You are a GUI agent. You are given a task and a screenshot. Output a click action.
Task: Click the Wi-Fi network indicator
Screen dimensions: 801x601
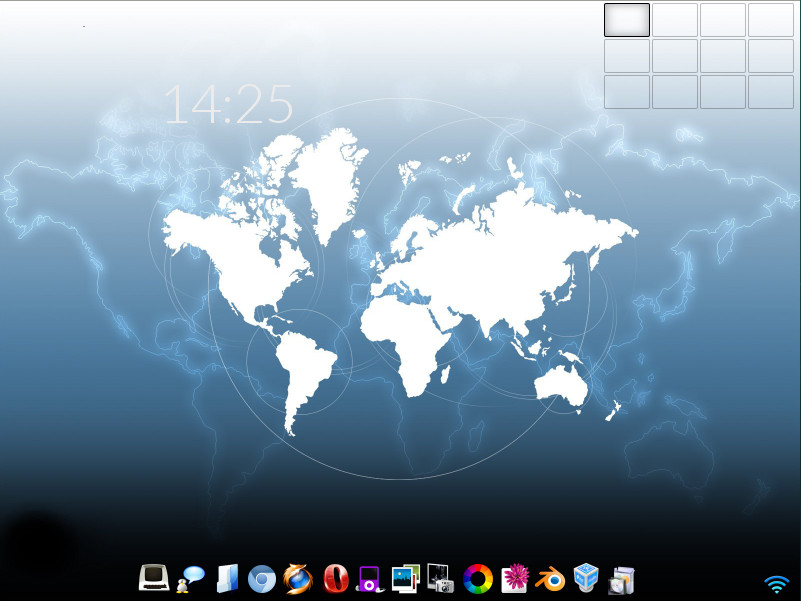pyautogui.click(x=776, y=583)
